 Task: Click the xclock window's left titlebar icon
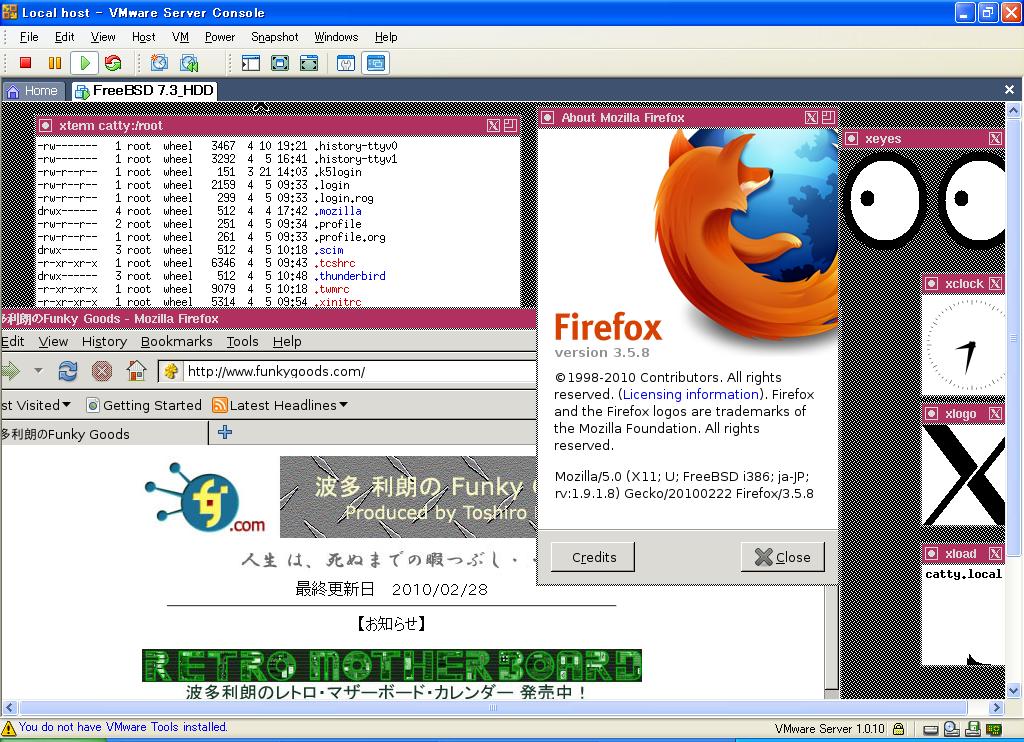click(x=932, y=283)
